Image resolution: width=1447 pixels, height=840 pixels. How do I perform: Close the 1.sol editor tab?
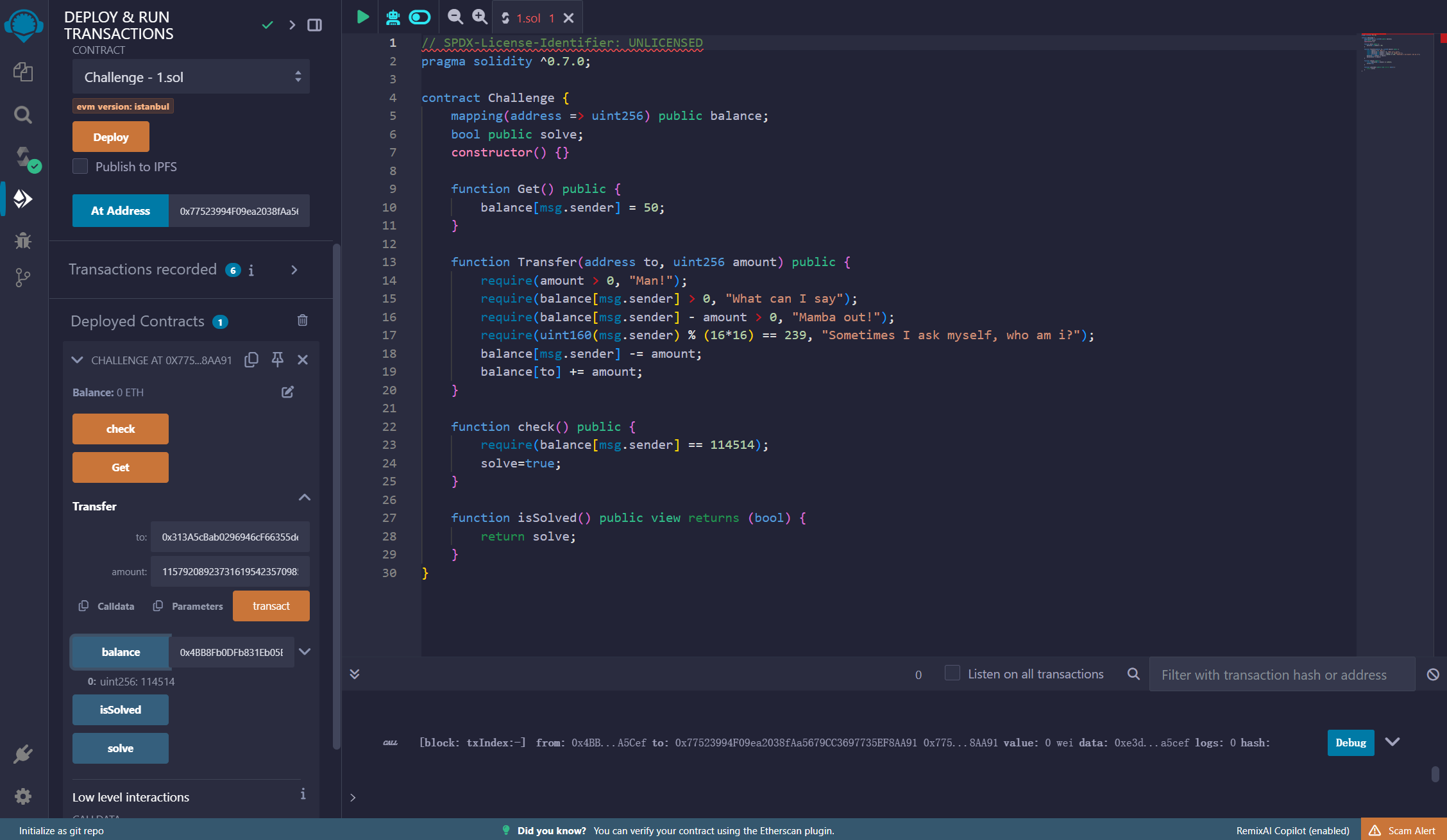click(568, 18)
